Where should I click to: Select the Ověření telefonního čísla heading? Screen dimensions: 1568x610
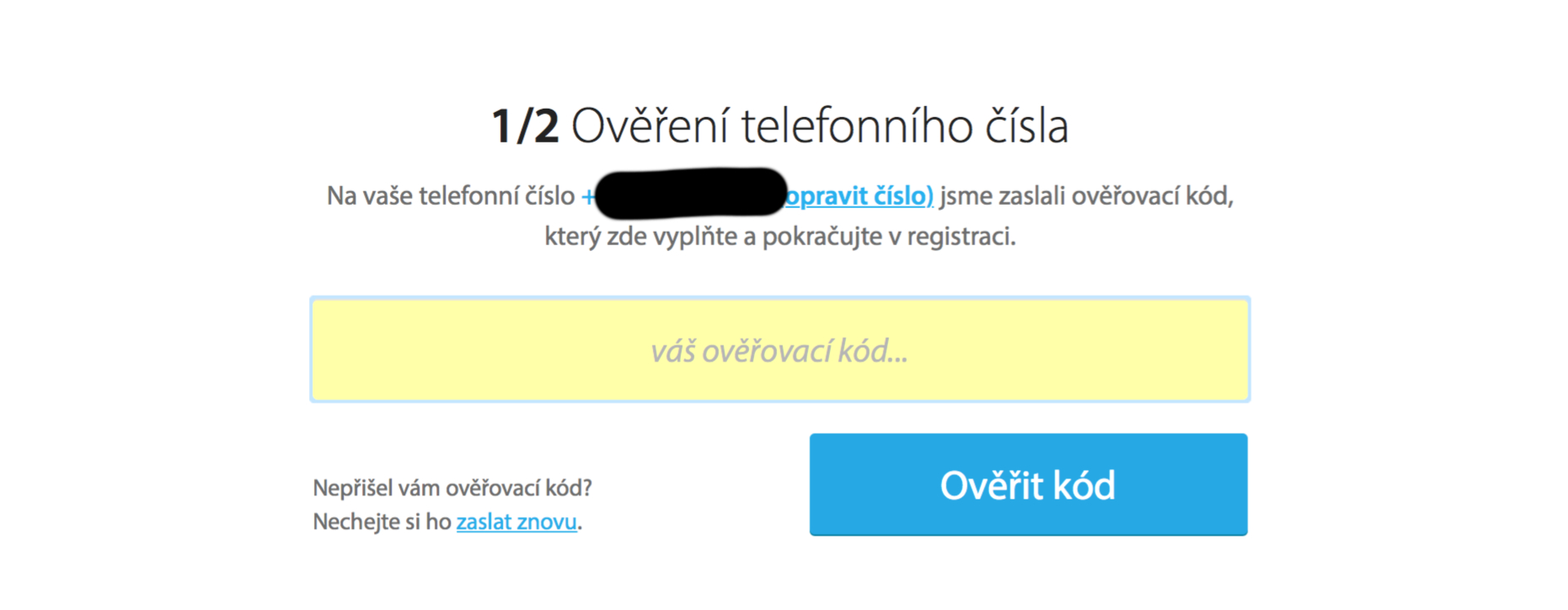[820, 126]
